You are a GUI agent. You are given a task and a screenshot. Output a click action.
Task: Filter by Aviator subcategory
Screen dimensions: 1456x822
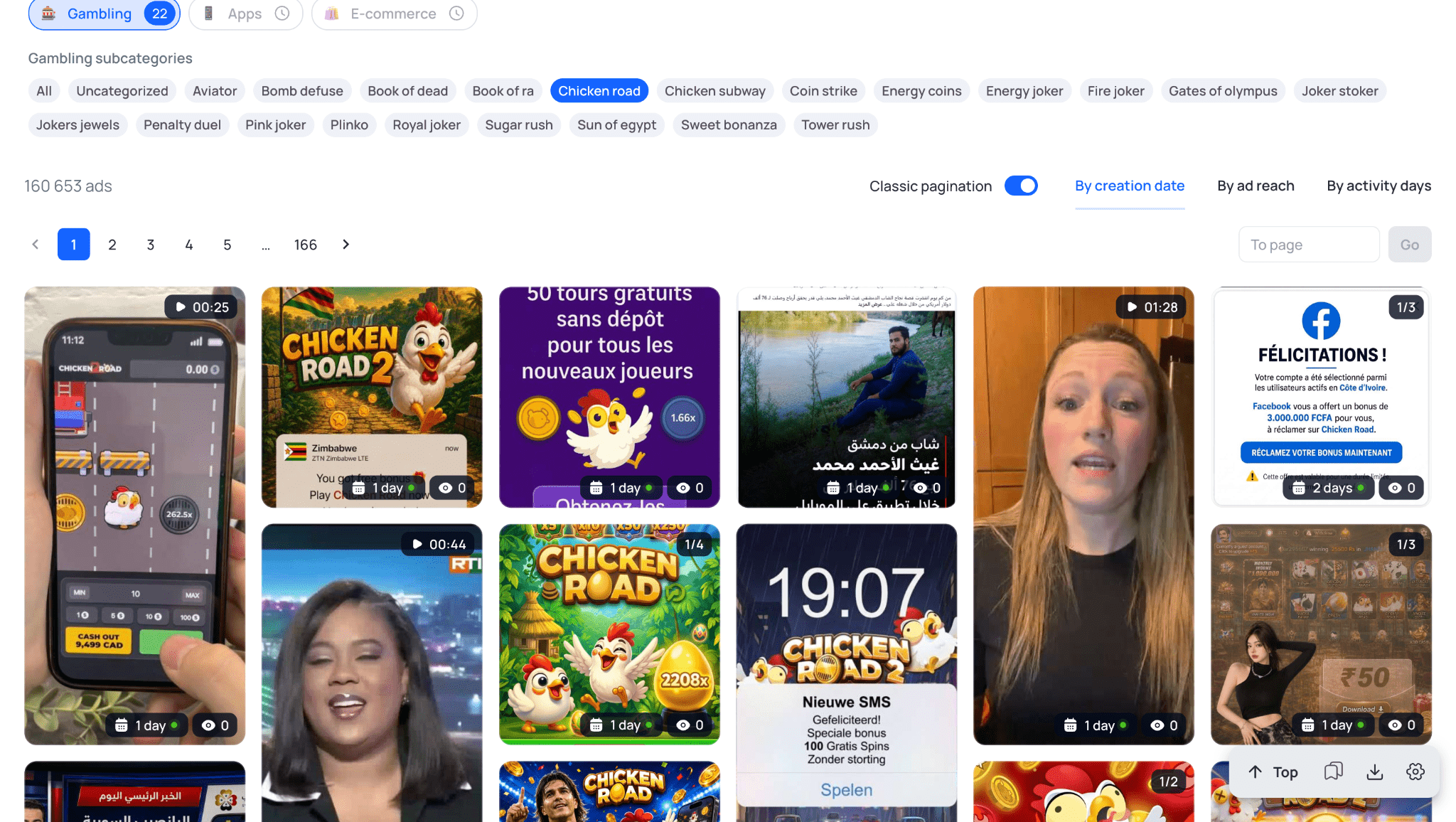click(x=215, y=91)
